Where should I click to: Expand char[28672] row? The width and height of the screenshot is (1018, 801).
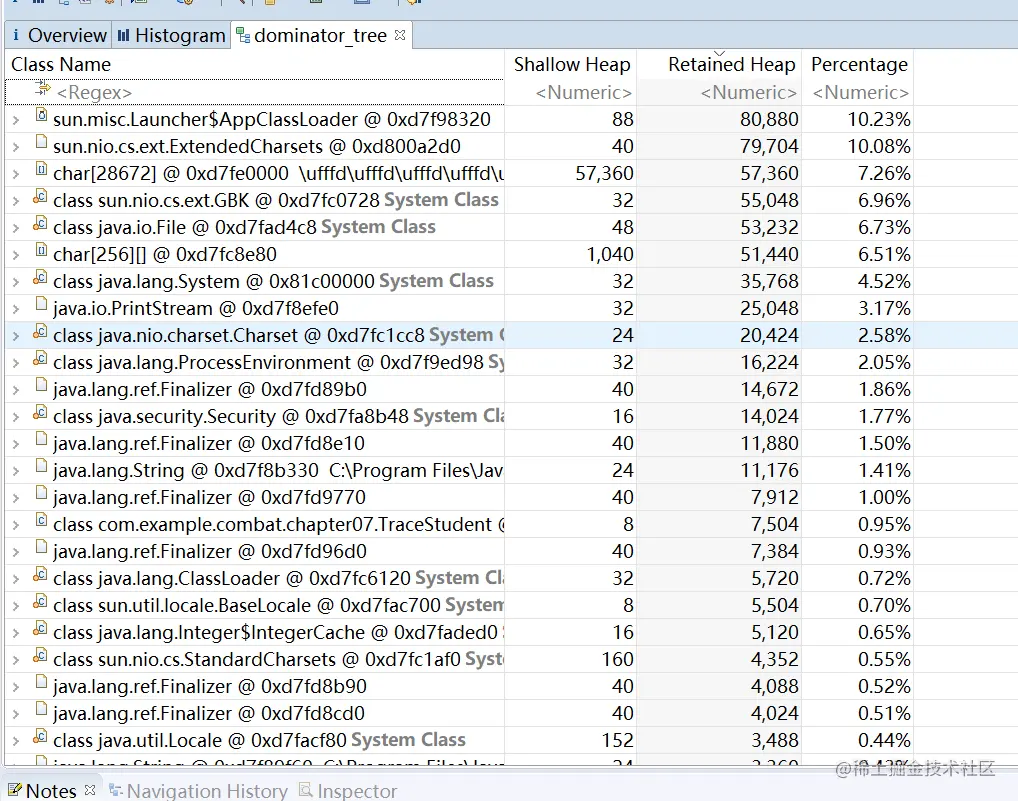click(x=16, y=173)
